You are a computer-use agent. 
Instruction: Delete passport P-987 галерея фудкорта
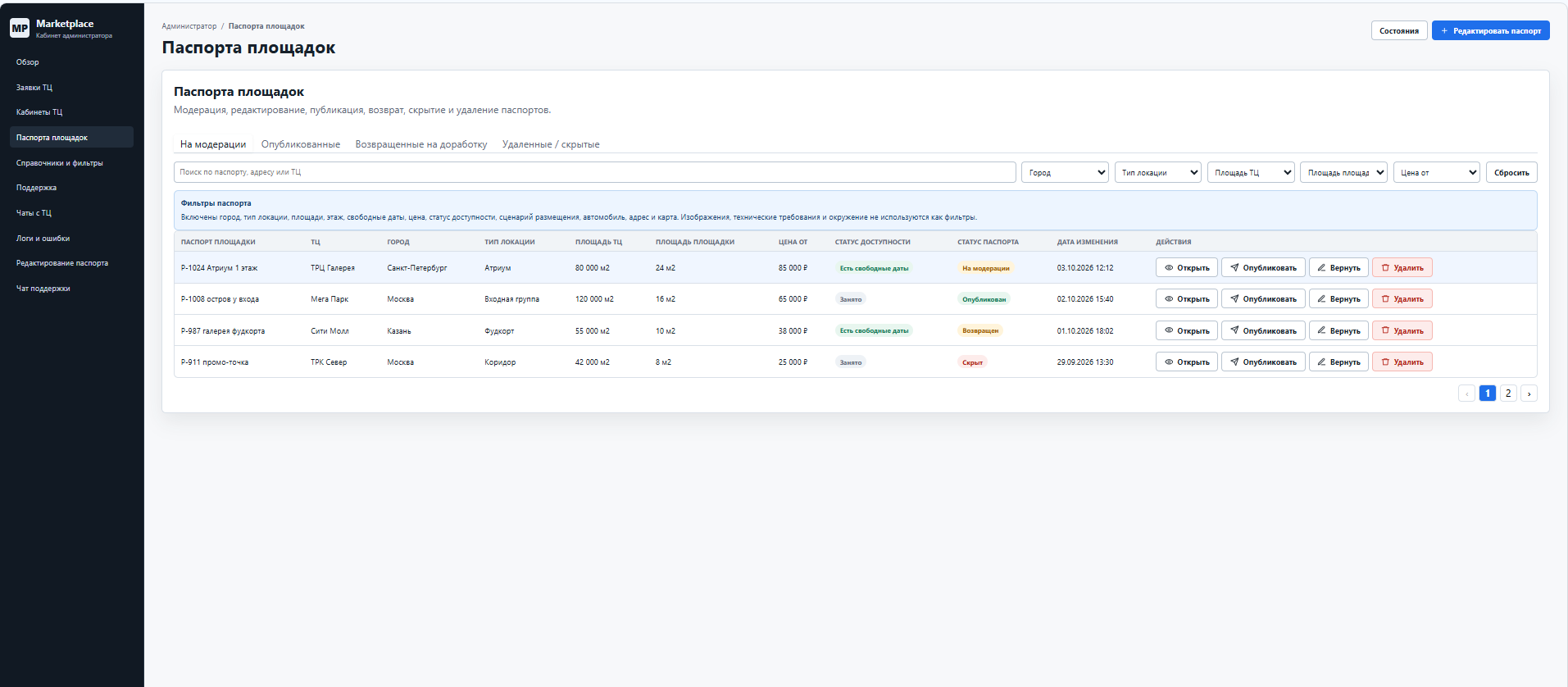(x=1402, y=330)
